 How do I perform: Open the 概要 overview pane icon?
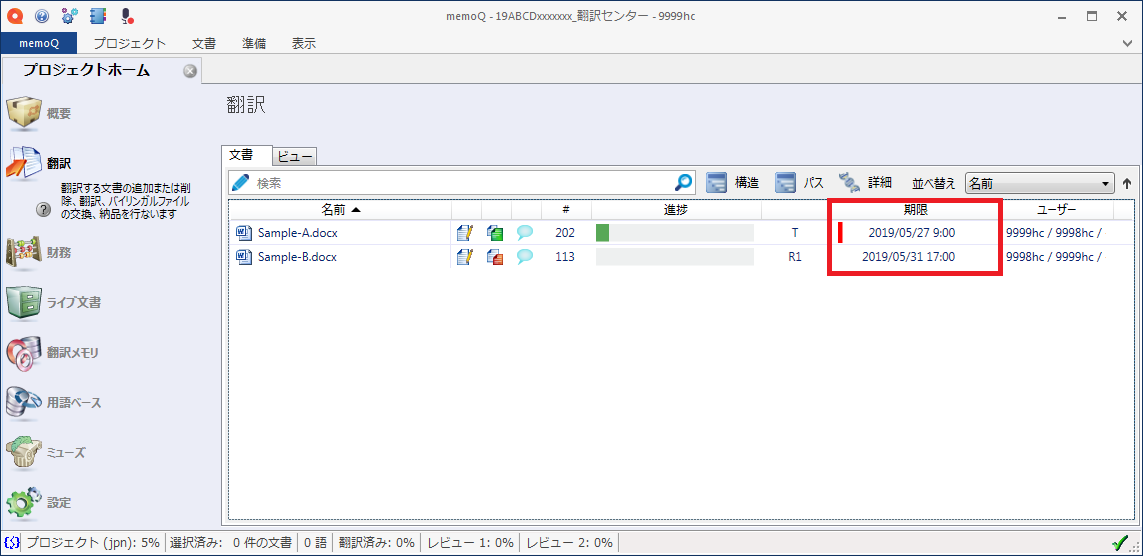(x=25, y=113)
